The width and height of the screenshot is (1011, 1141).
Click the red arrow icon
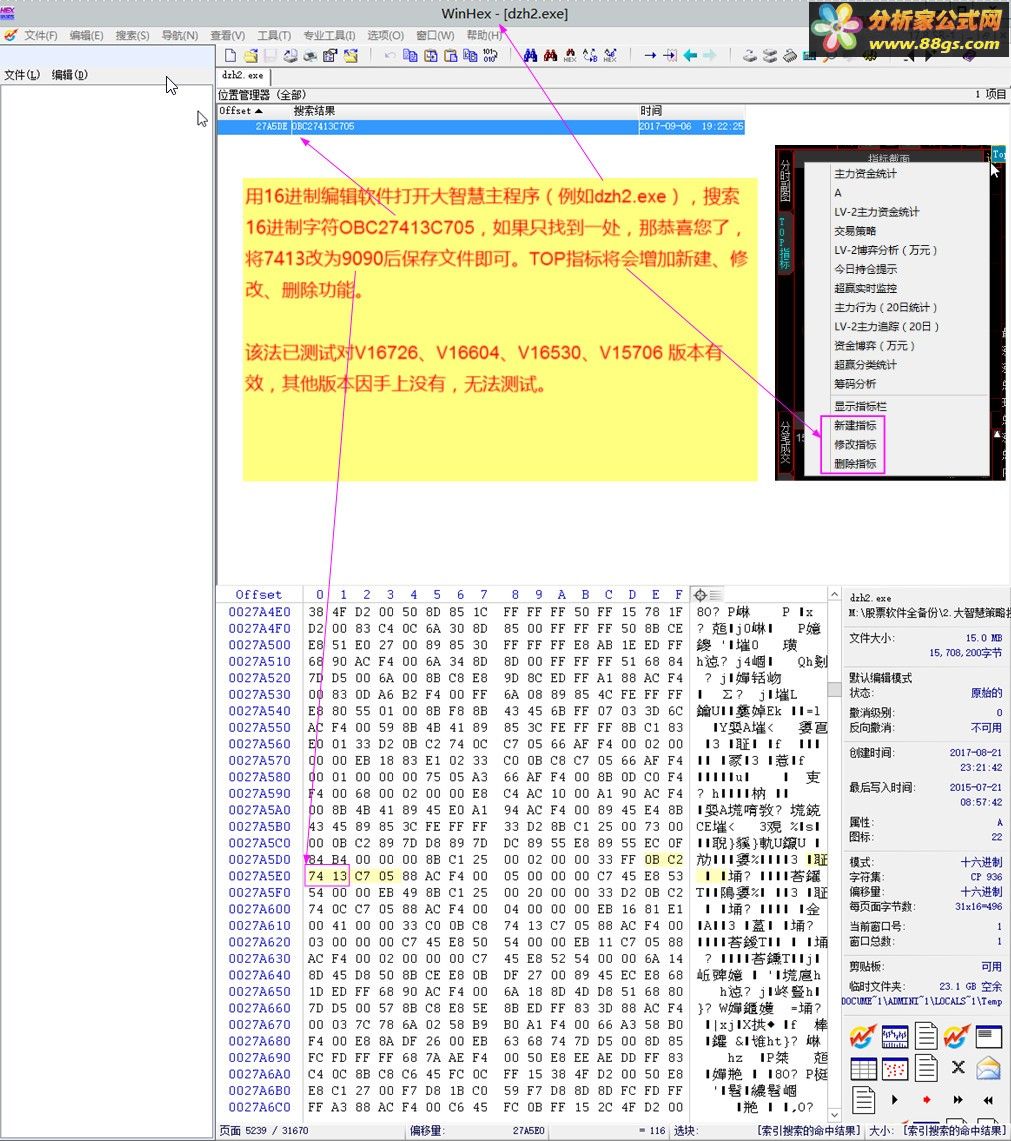coord(927,1100)
